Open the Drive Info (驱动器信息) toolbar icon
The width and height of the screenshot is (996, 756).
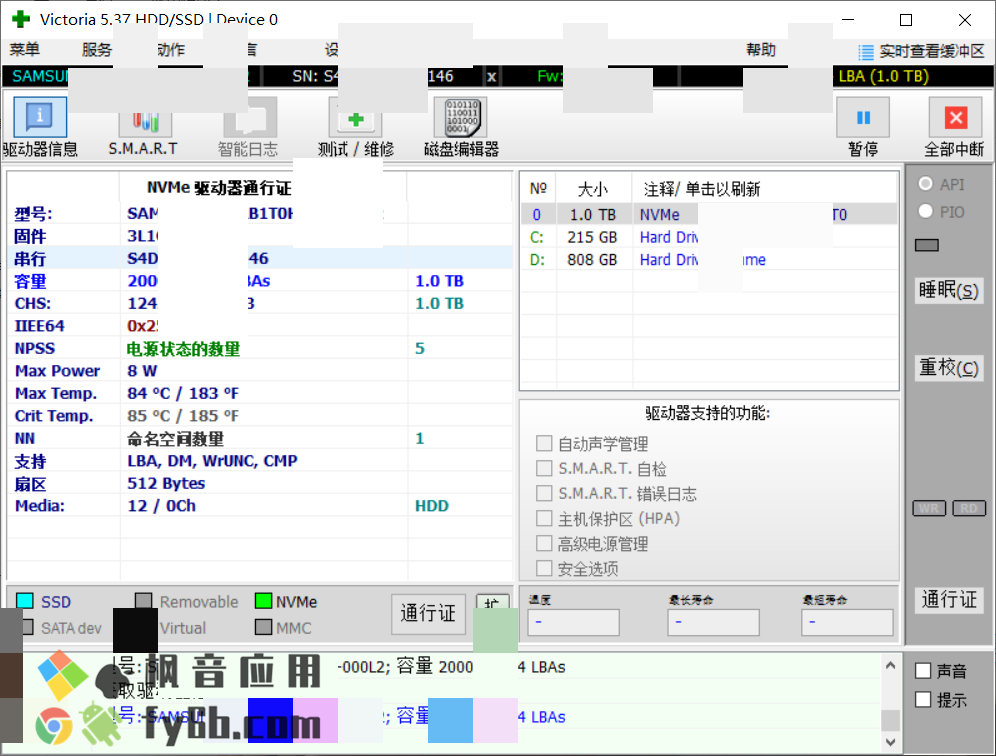(x=40, y=117)
